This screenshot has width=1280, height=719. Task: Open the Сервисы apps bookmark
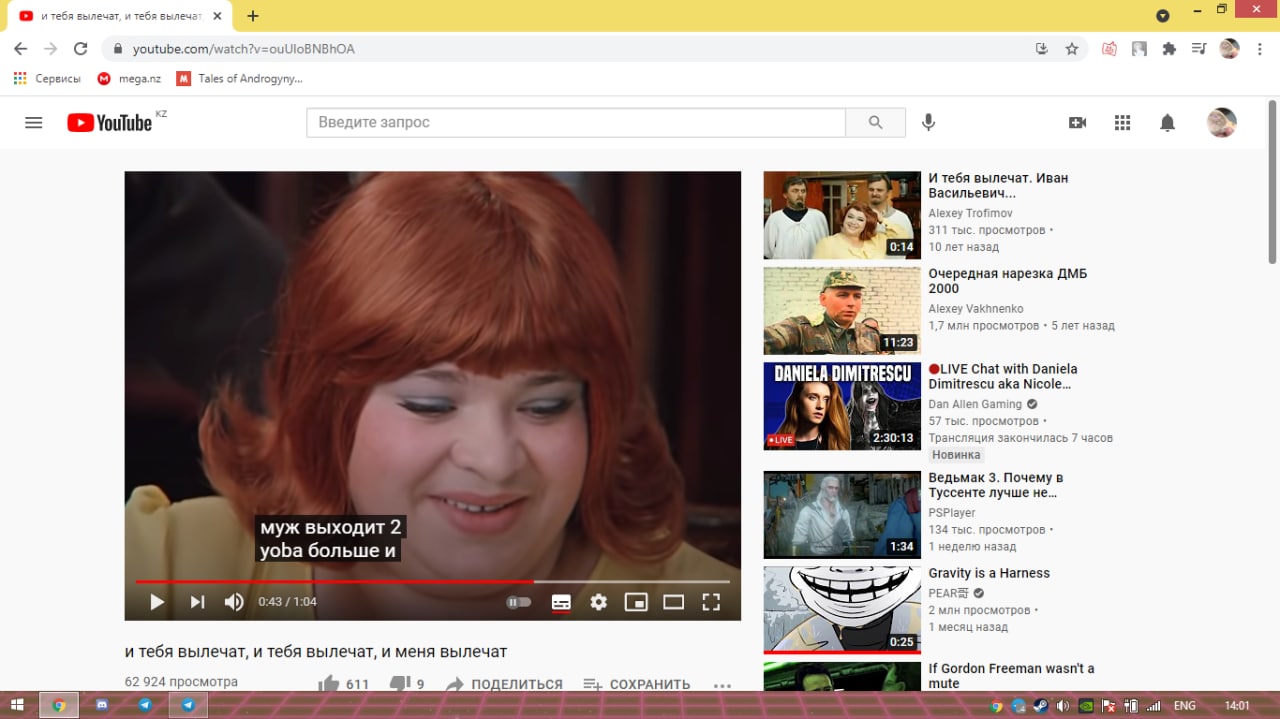coord(47,78)
